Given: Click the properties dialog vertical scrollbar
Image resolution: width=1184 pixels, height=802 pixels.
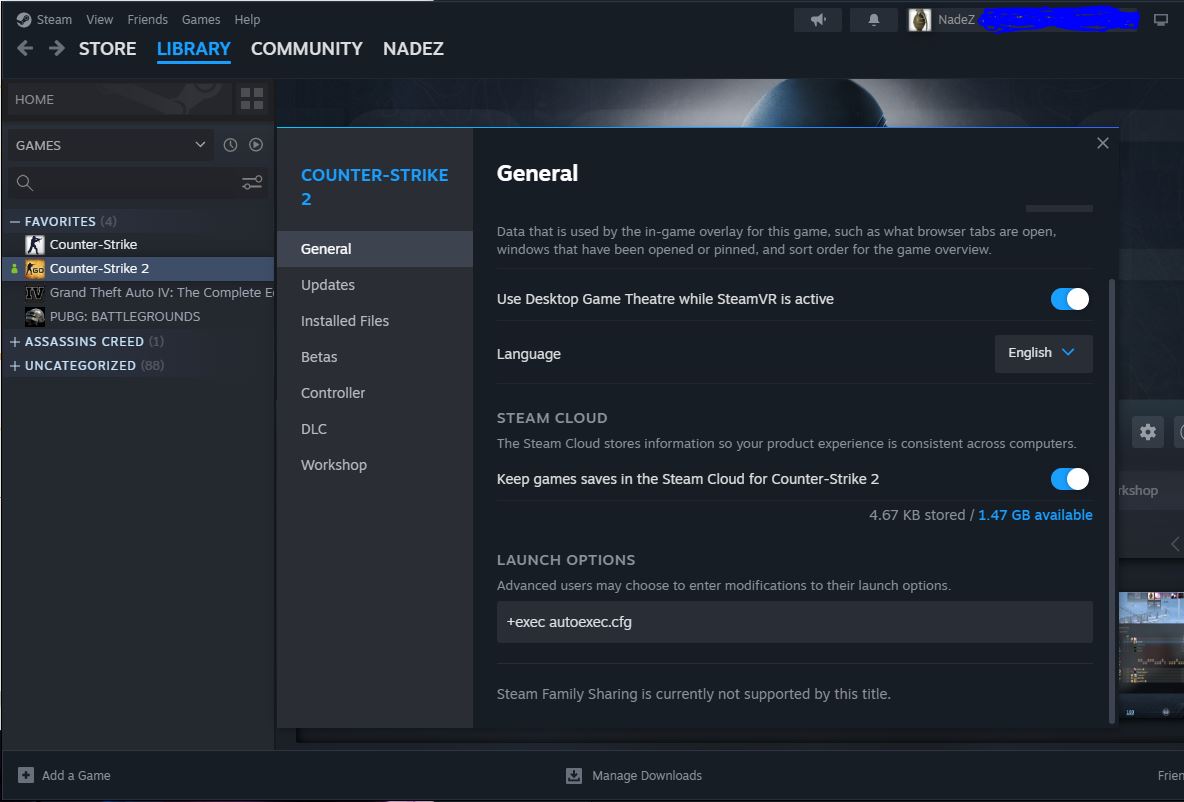Looking at the screenshot, I should pyautogui.click(x=1112, y=501).
